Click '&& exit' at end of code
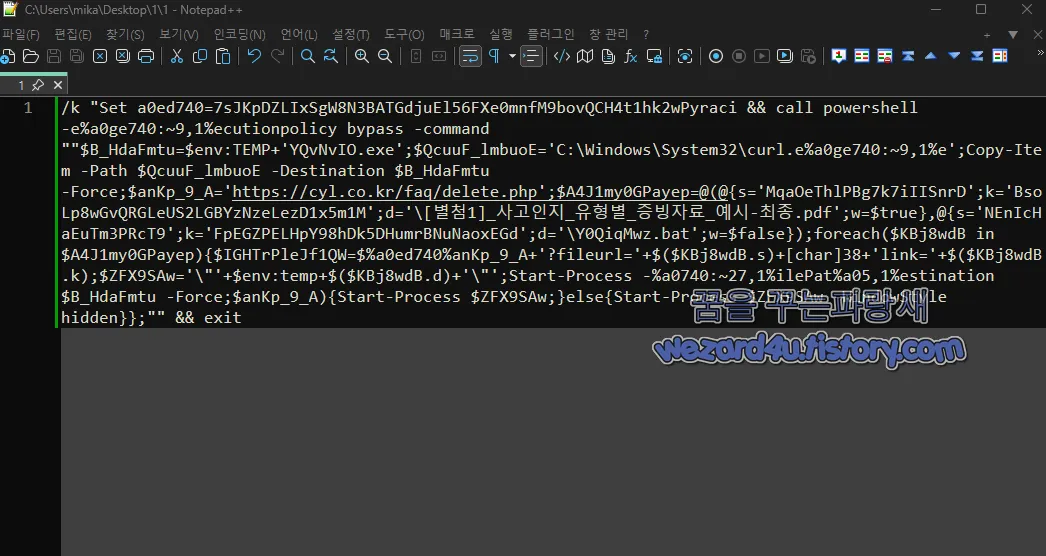Viewport: 1046px width, 556px height. point(208,318)
